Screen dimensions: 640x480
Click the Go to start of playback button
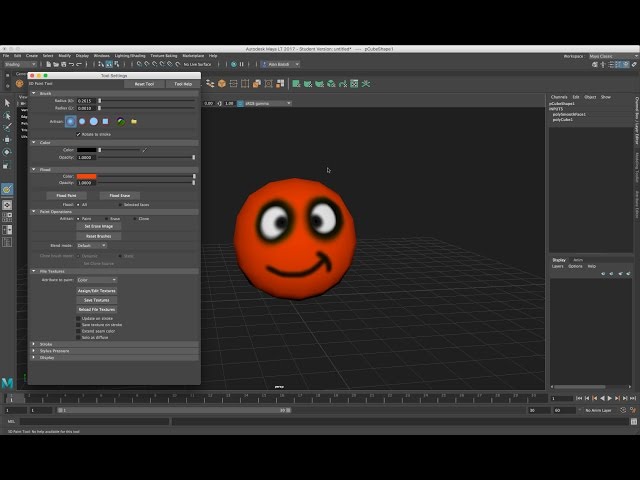tap(579, 398)
